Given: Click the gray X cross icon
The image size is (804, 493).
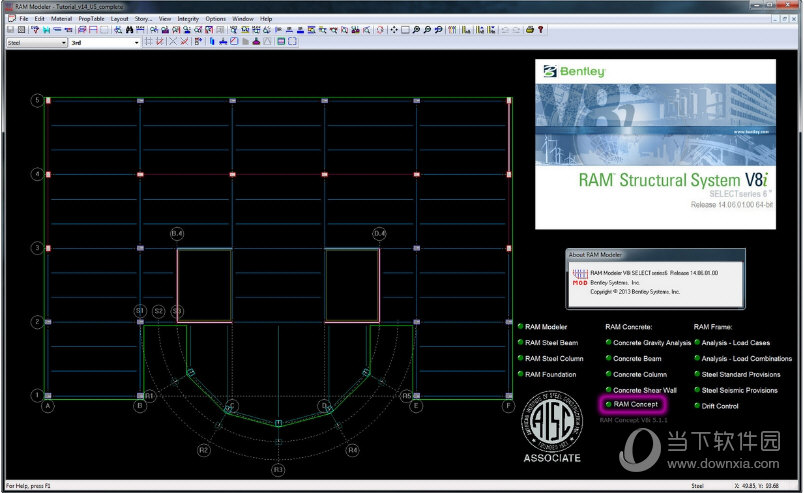Looking at the screenshot, I should pyautogui.click(x=173, y=42).
